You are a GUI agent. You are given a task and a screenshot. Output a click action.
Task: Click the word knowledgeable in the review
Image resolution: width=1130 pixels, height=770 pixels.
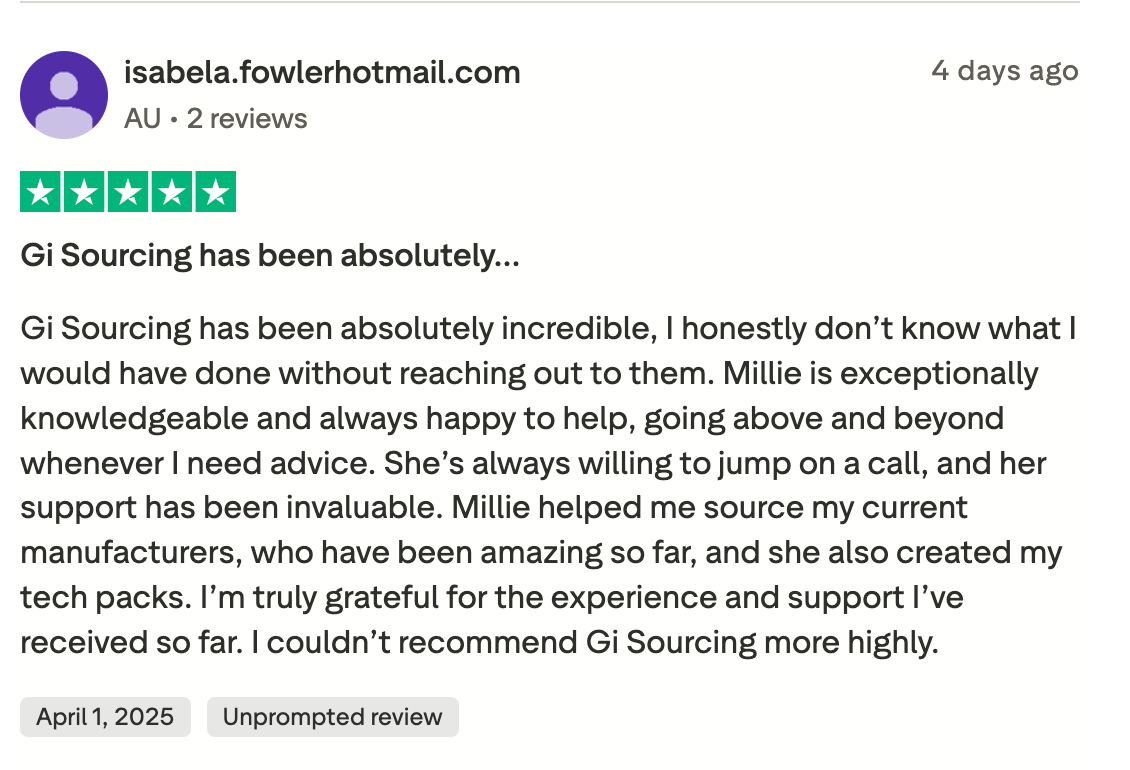(x=134, y=419)
